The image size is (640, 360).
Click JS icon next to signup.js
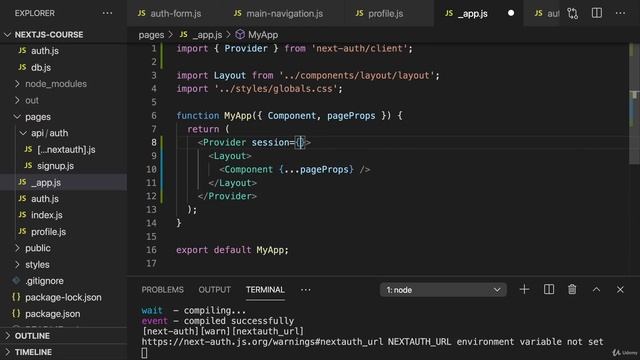coord(28,165)
